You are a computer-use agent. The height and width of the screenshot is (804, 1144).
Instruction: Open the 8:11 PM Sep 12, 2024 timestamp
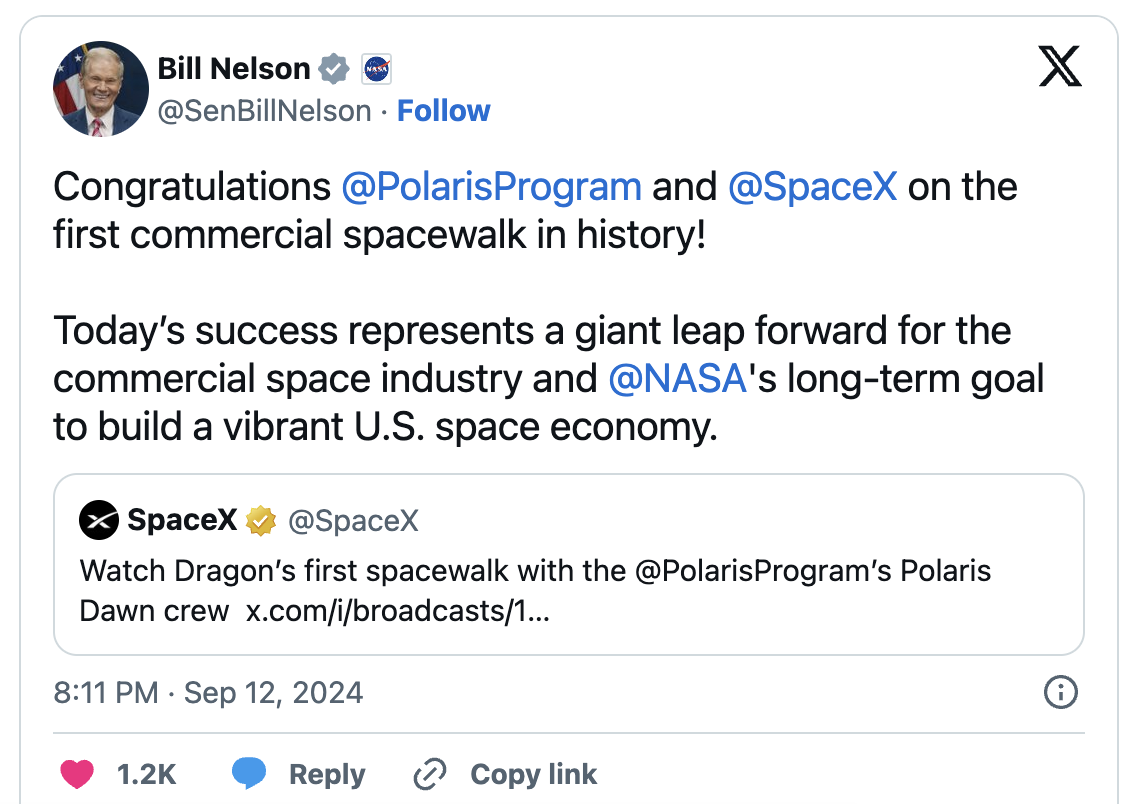[208, 692]
